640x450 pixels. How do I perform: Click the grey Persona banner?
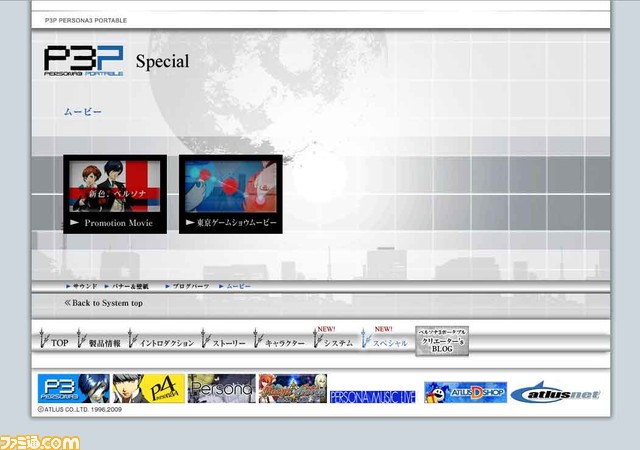pyautogui.click(x=222, y=388)
